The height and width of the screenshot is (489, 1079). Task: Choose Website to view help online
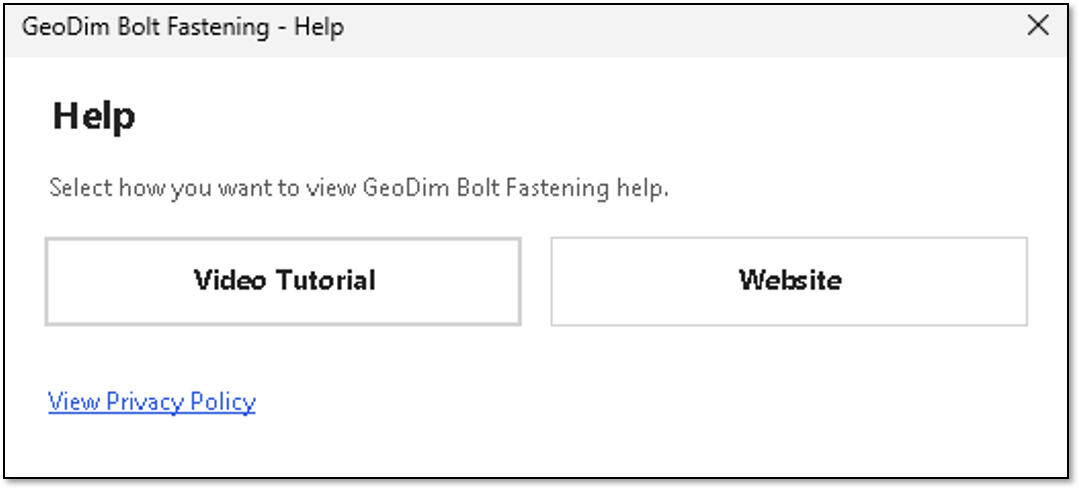coord(789,281)
